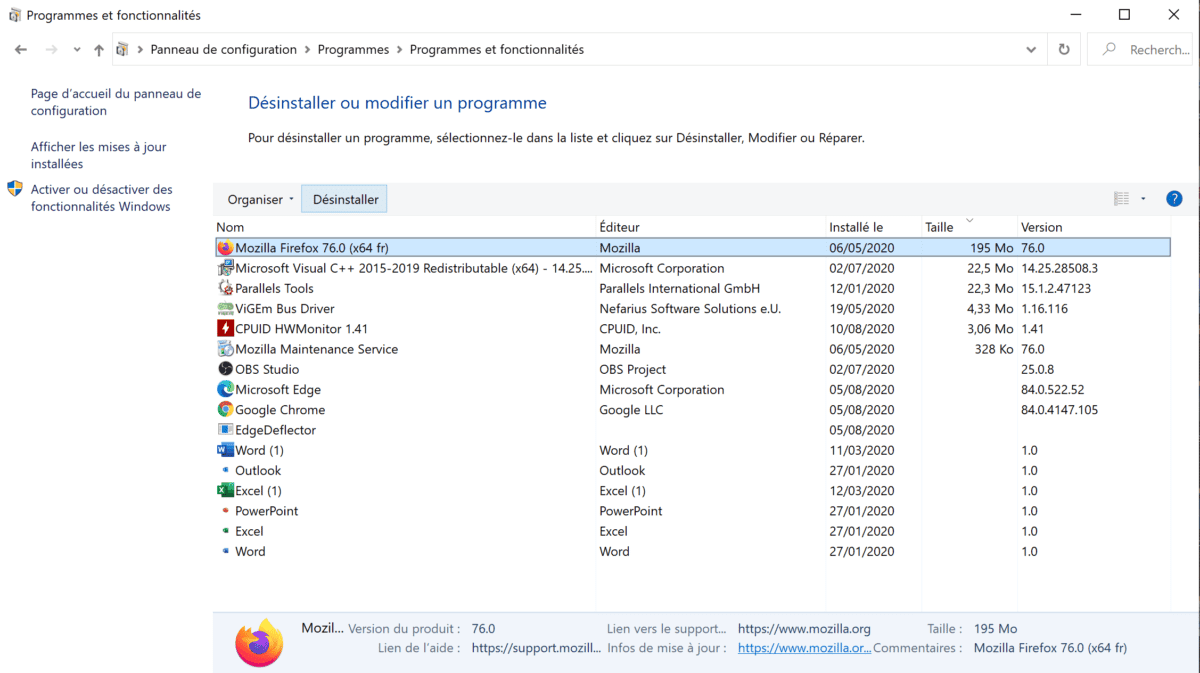Viewport: 1200px width, 673px height.
Task: Open help with the blue question mark
Action: 1174,199
